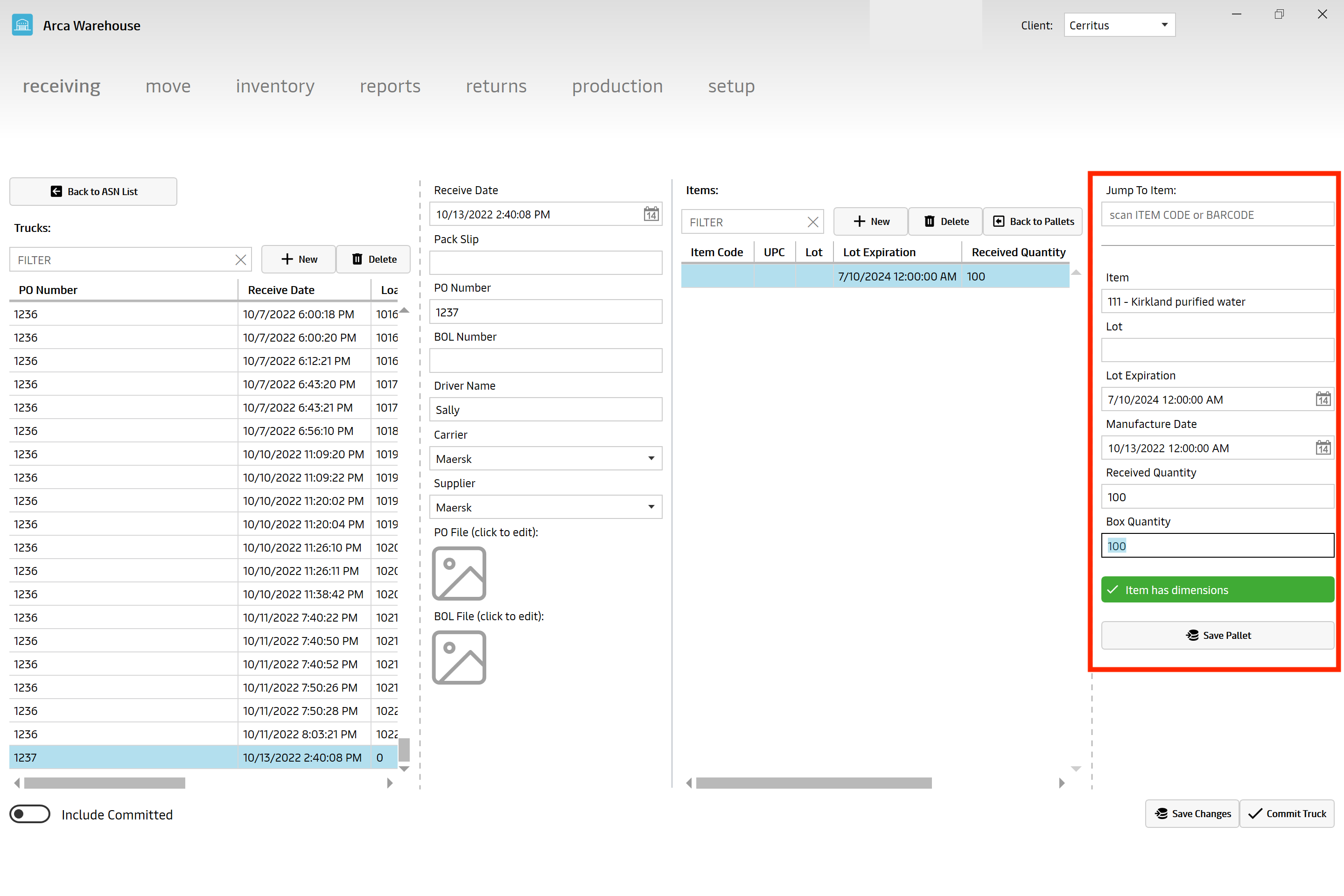Open the production tab
The image size is (1344, 896).
point(618,86)
